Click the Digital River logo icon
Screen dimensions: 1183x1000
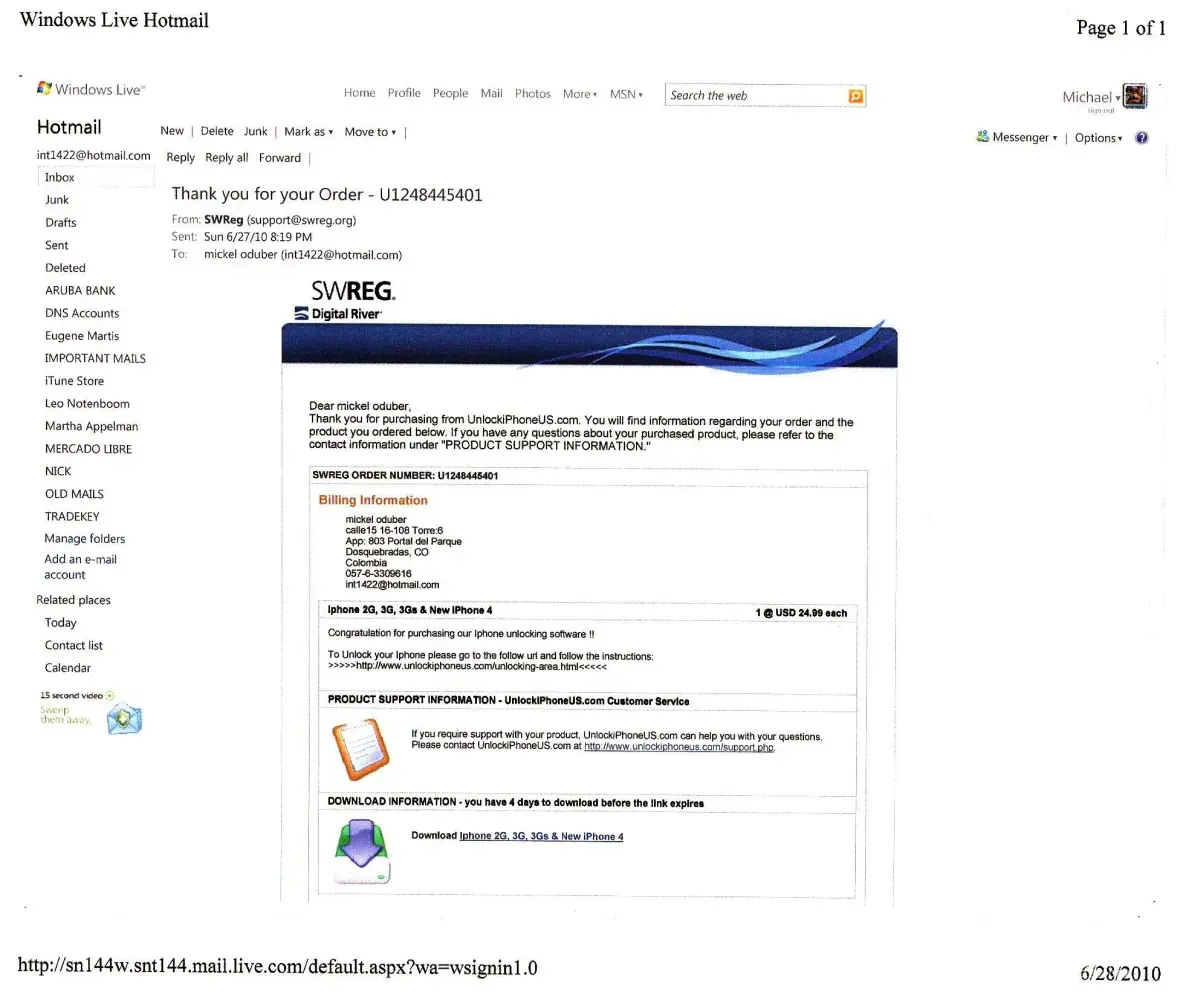click(x=302, y=313)
